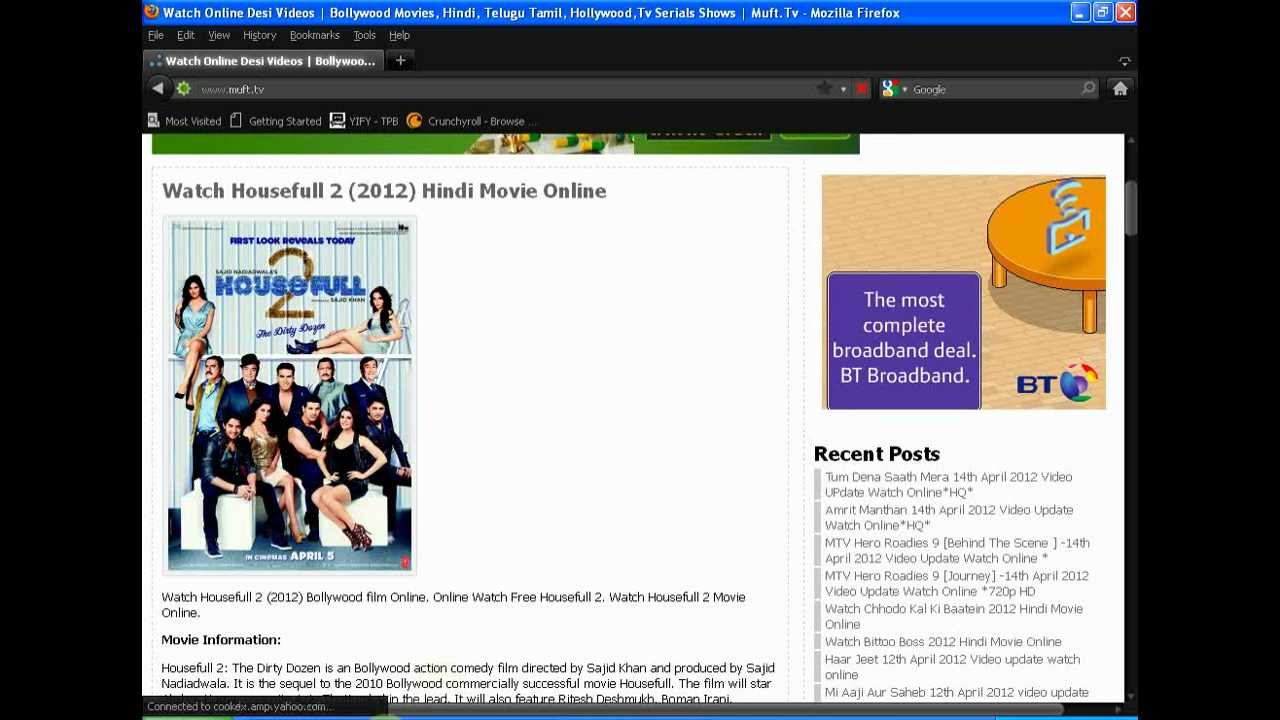Click the scrollbar down arrow

tap(1131, 696)
